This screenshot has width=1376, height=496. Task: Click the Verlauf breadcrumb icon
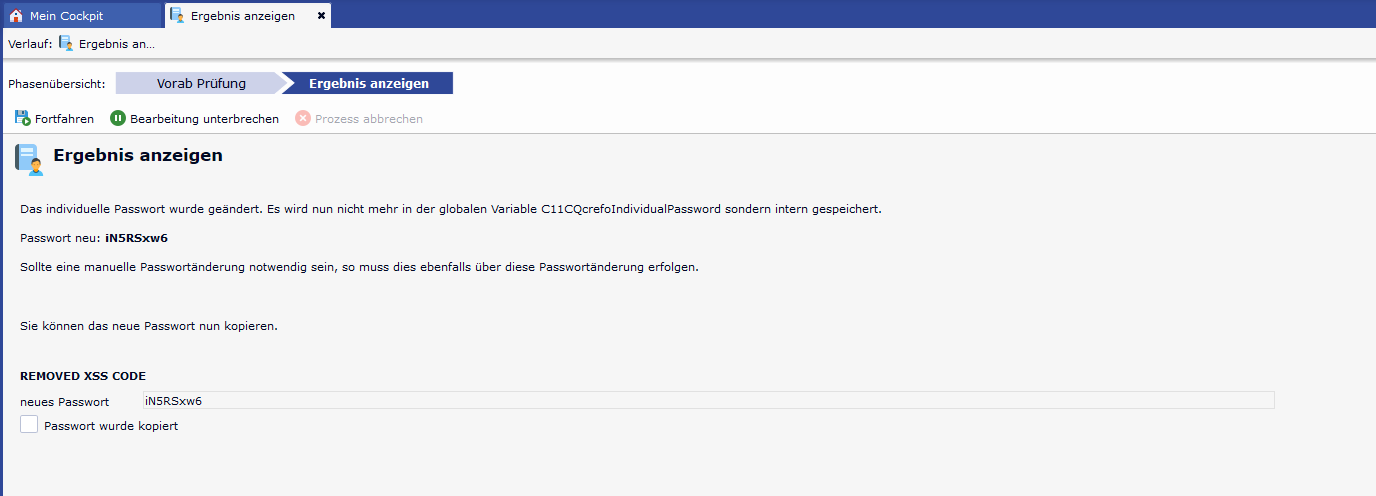(66, 43)
